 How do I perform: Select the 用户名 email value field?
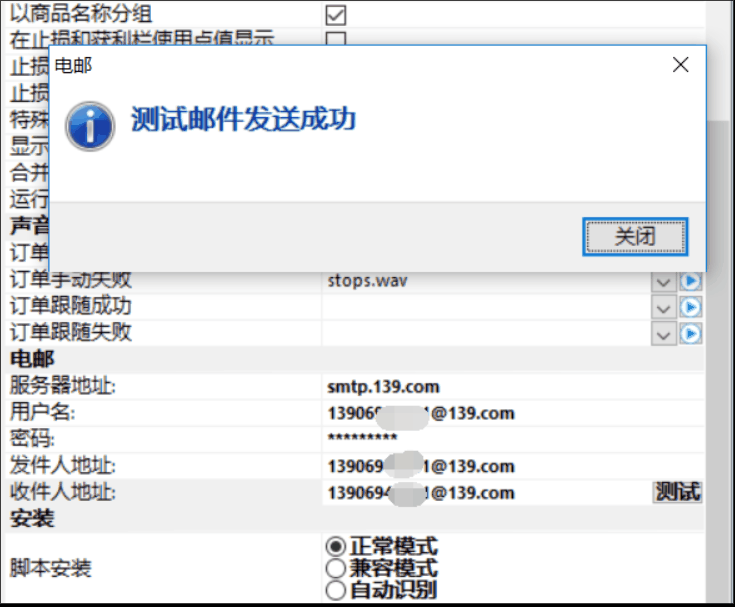[x=480, y=413]
